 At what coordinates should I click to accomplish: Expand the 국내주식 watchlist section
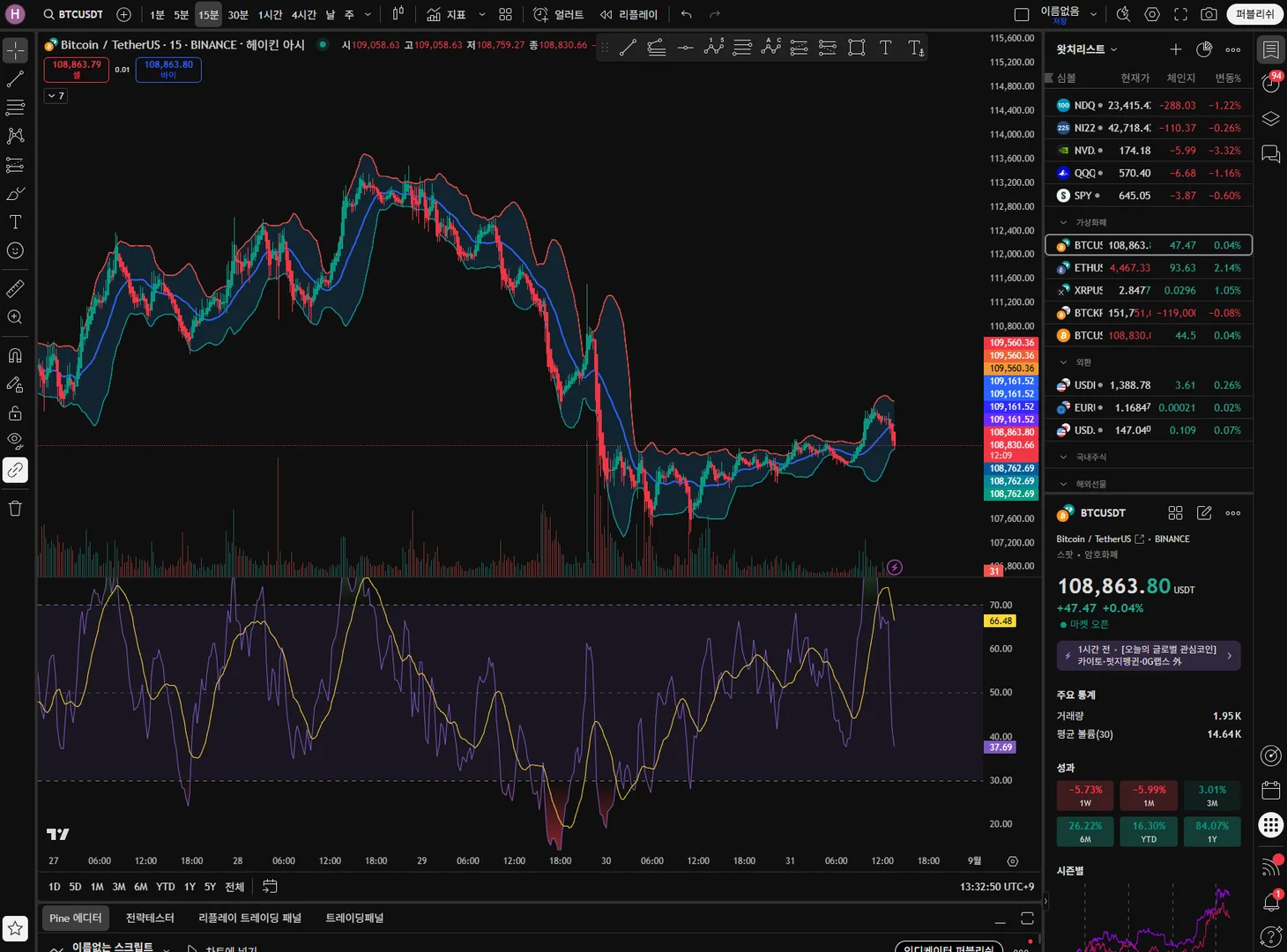coord(1063,457)
